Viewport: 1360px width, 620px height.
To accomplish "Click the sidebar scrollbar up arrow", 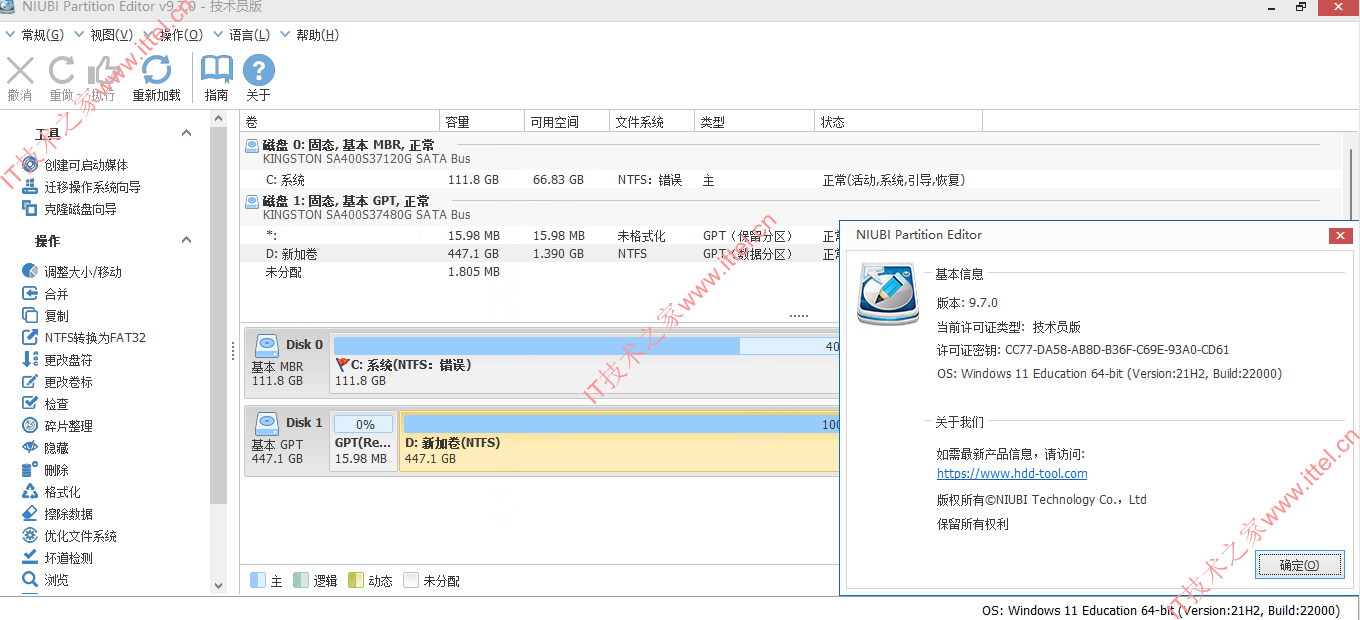I will point(219,118).
